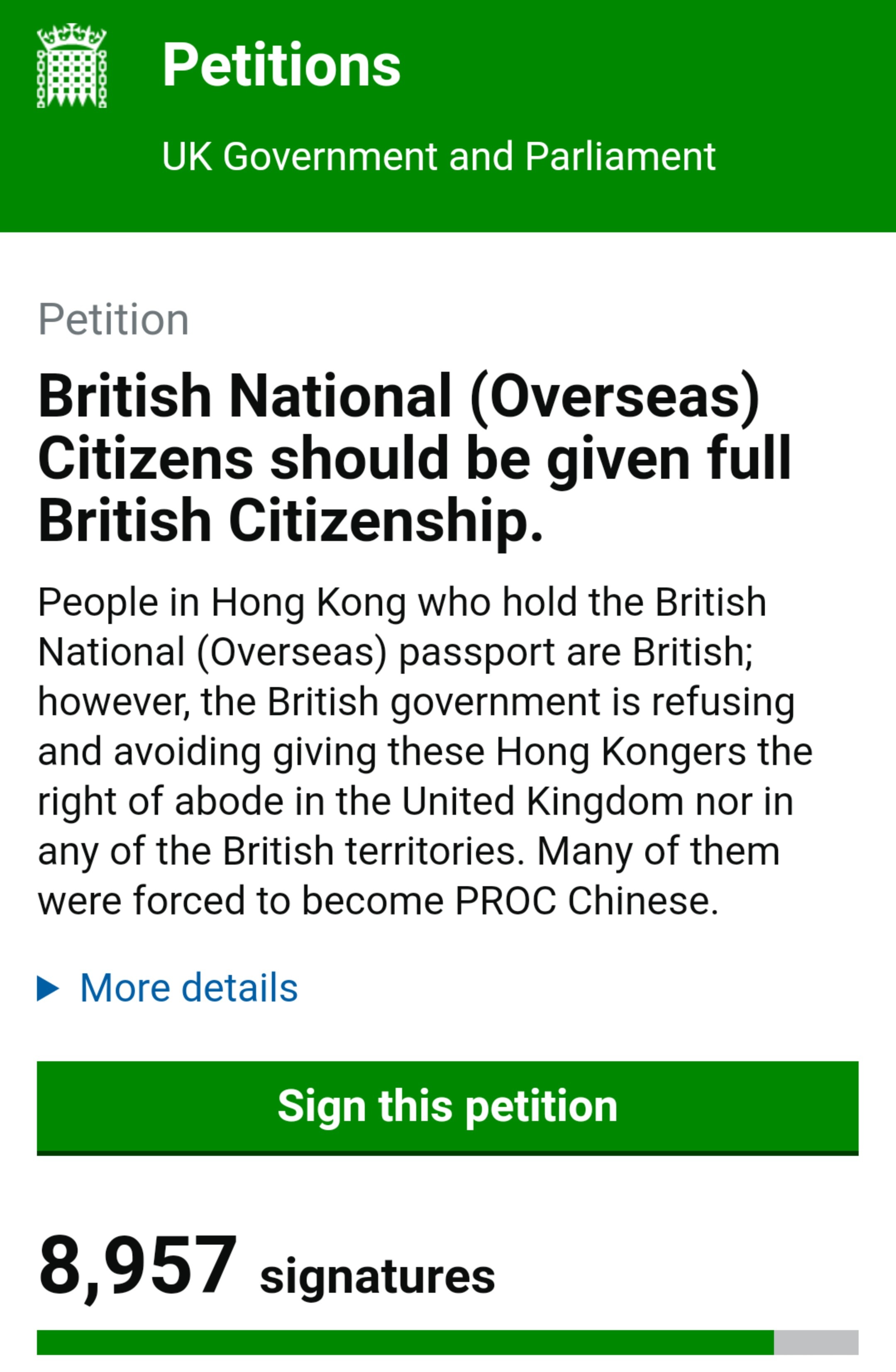
Task: Click the green filled signature progress bar
Action: point(405,1342)
